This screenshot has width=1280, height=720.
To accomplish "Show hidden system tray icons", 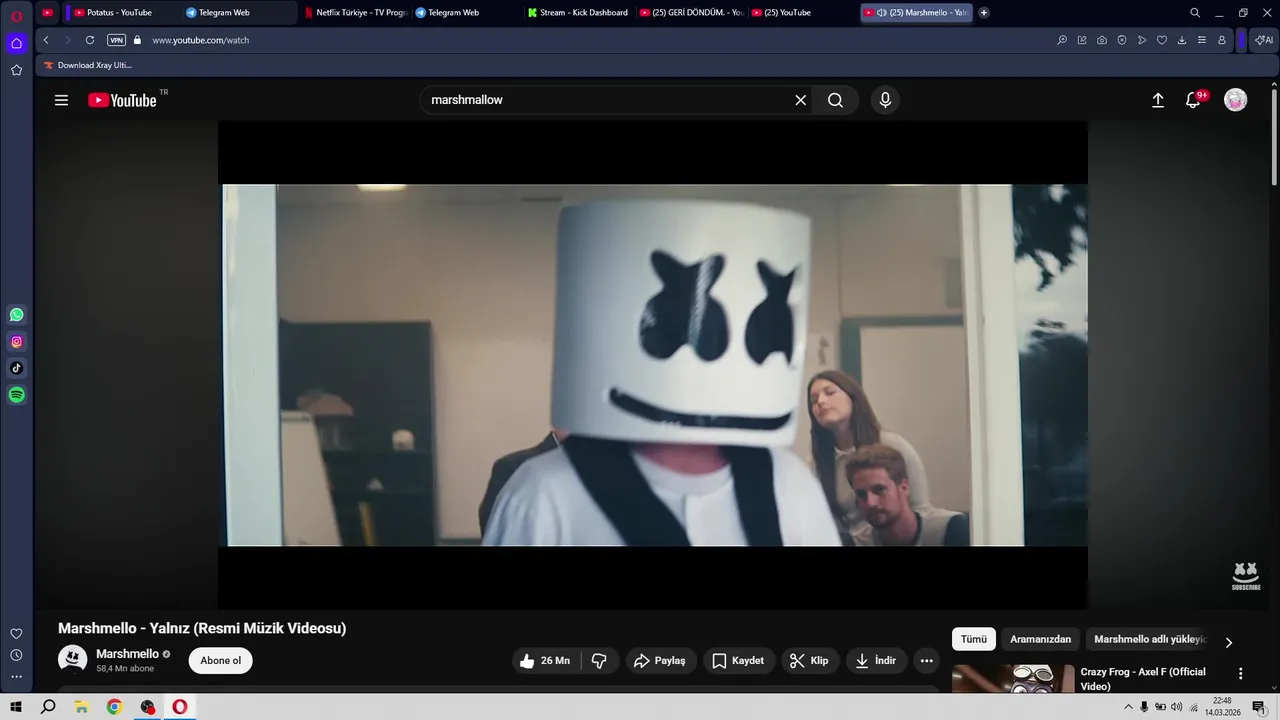I will tap(1129, 707).
